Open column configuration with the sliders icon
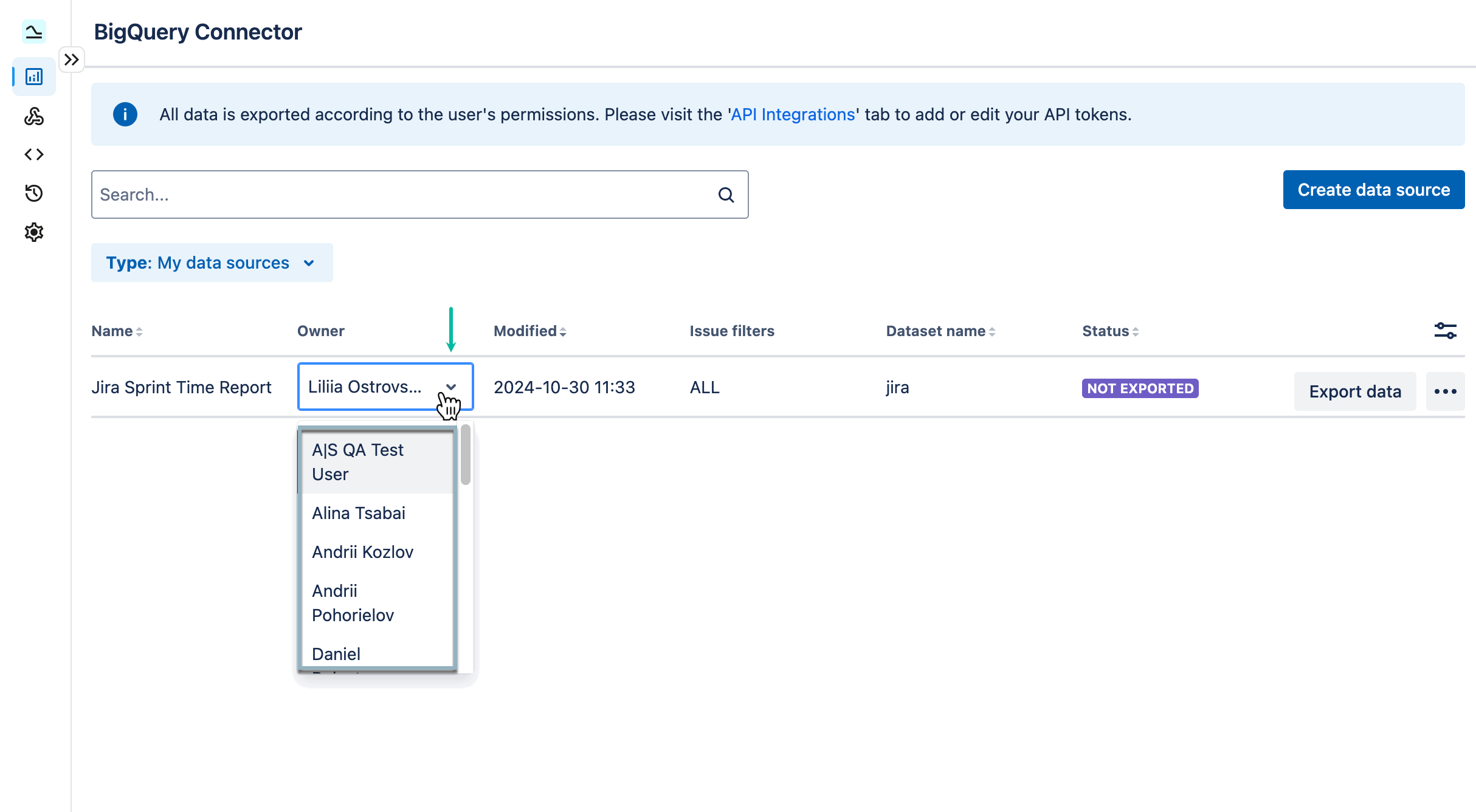Screen dimensions: 1476x812 pos(1445,330)
